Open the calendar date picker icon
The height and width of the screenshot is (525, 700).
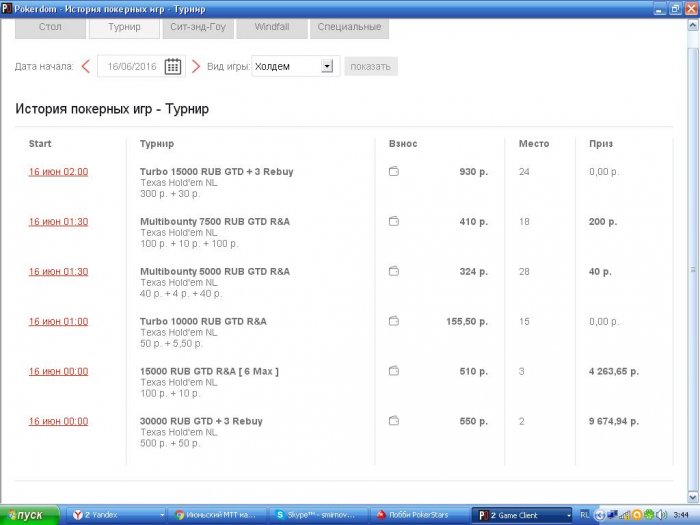point(173,67)
